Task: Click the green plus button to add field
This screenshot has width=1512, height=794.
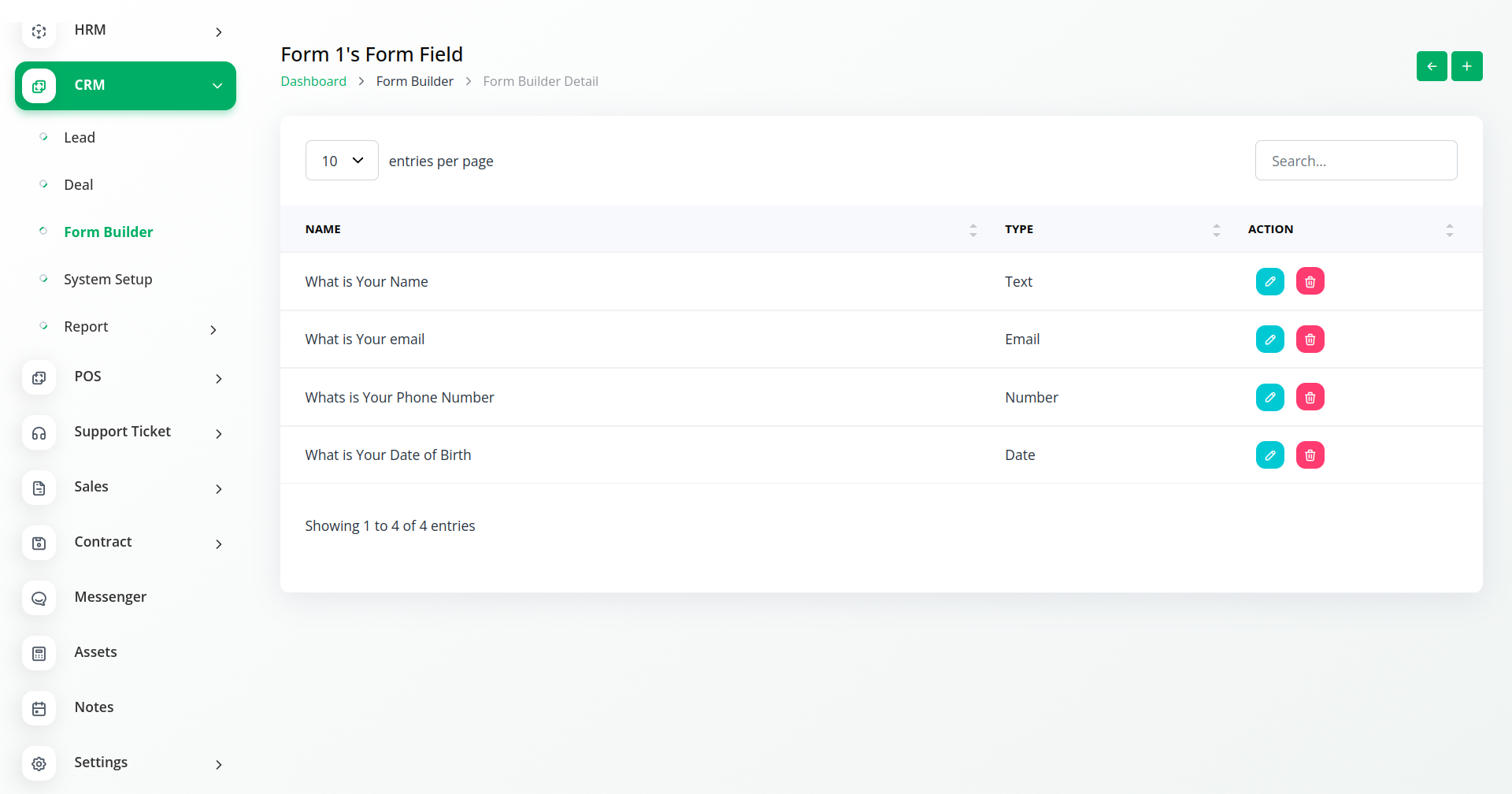Action: (1466, 66)
